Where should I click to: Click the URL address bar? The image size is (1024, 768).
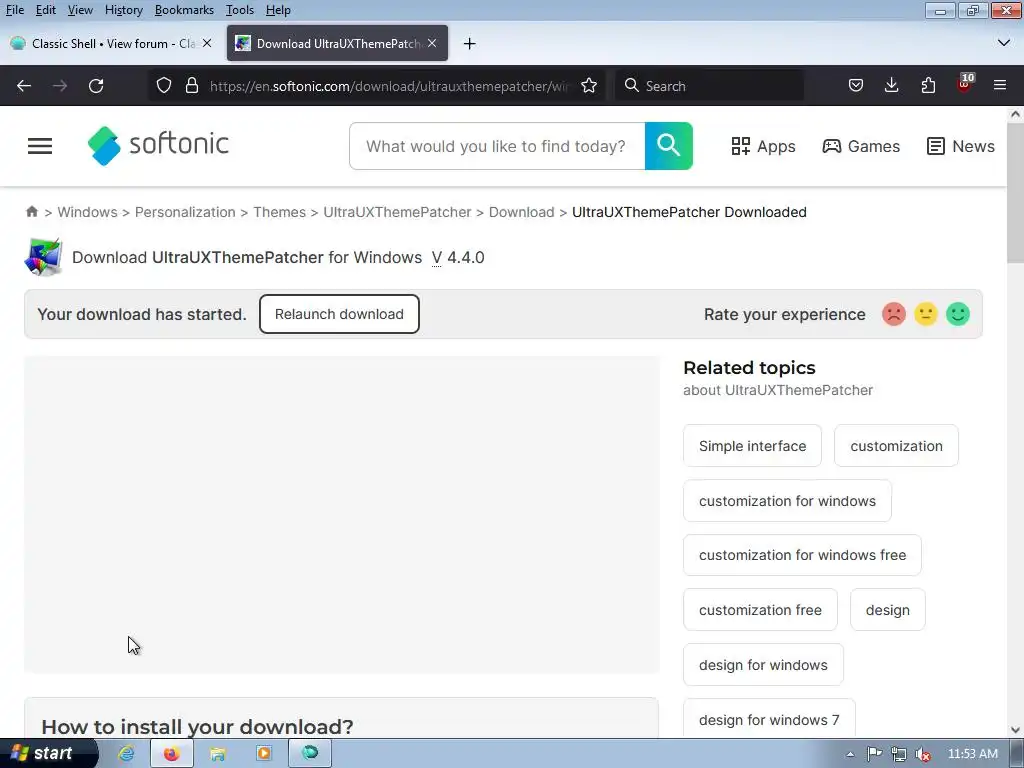point(389,86)
